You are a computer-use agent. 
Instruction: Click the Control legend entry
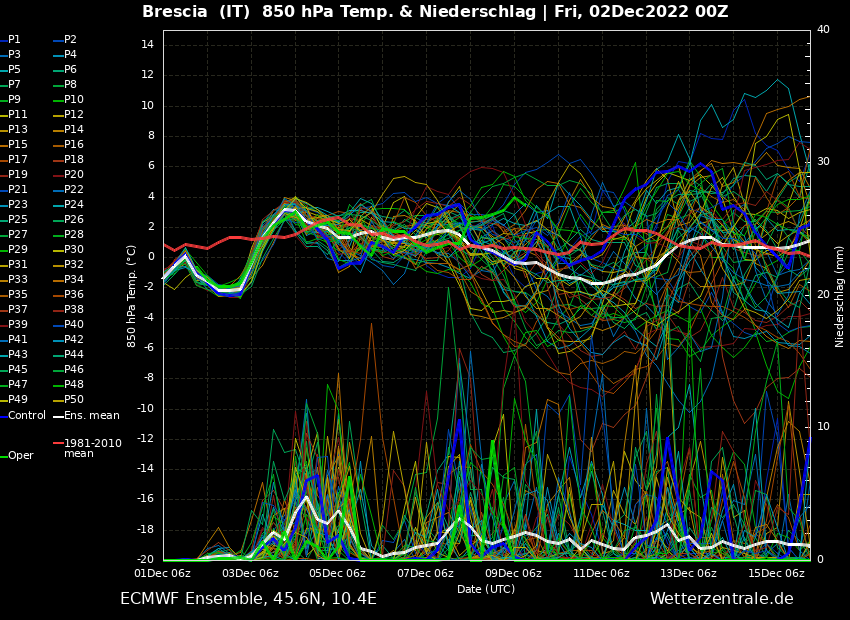pos(27,415)
